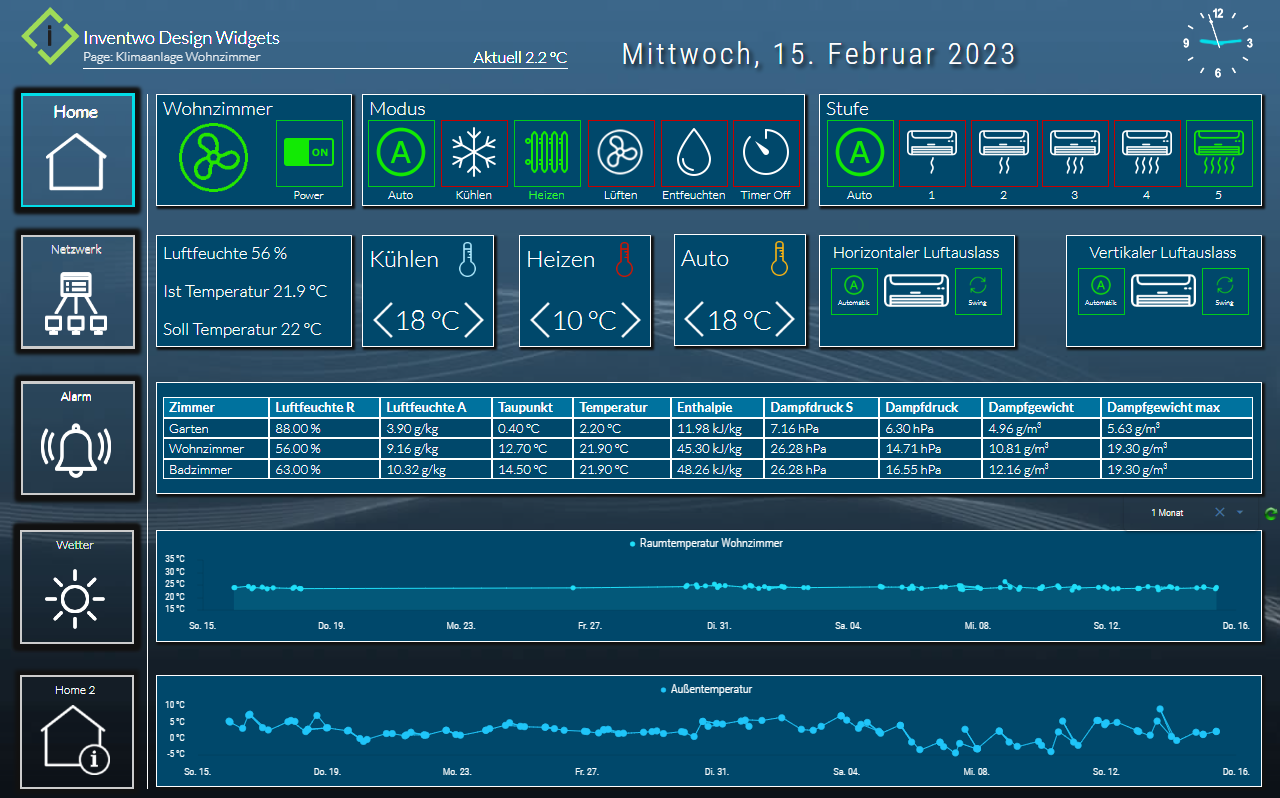This screenshot has width=1280, height=798.
Task: Increase Auto temperature with right arrow
Action: (x=784, y=320)
